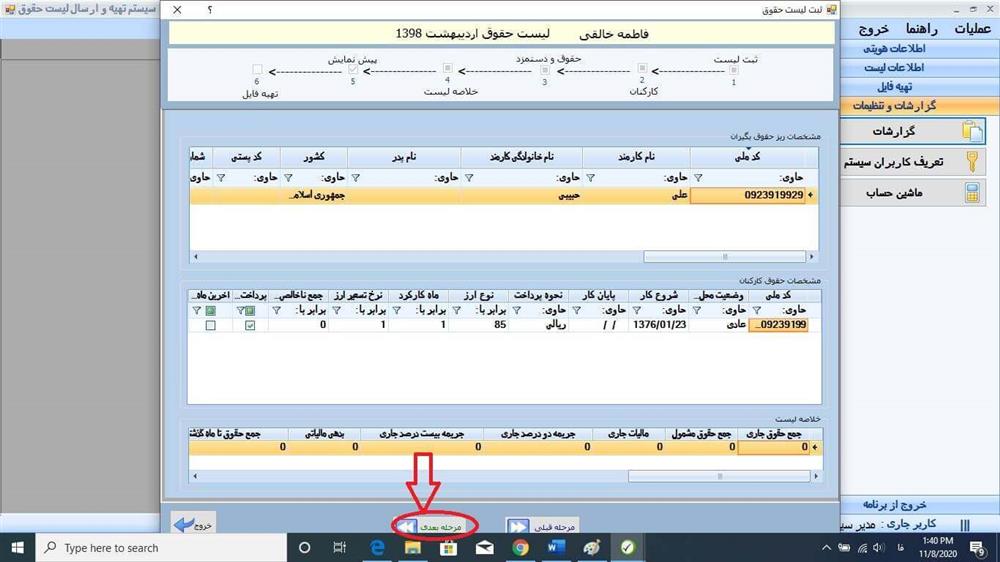Viewport: 1000px width, 562px height.
Task: Click the filter icon under کد ملی in employee grid
Action: 696,178
